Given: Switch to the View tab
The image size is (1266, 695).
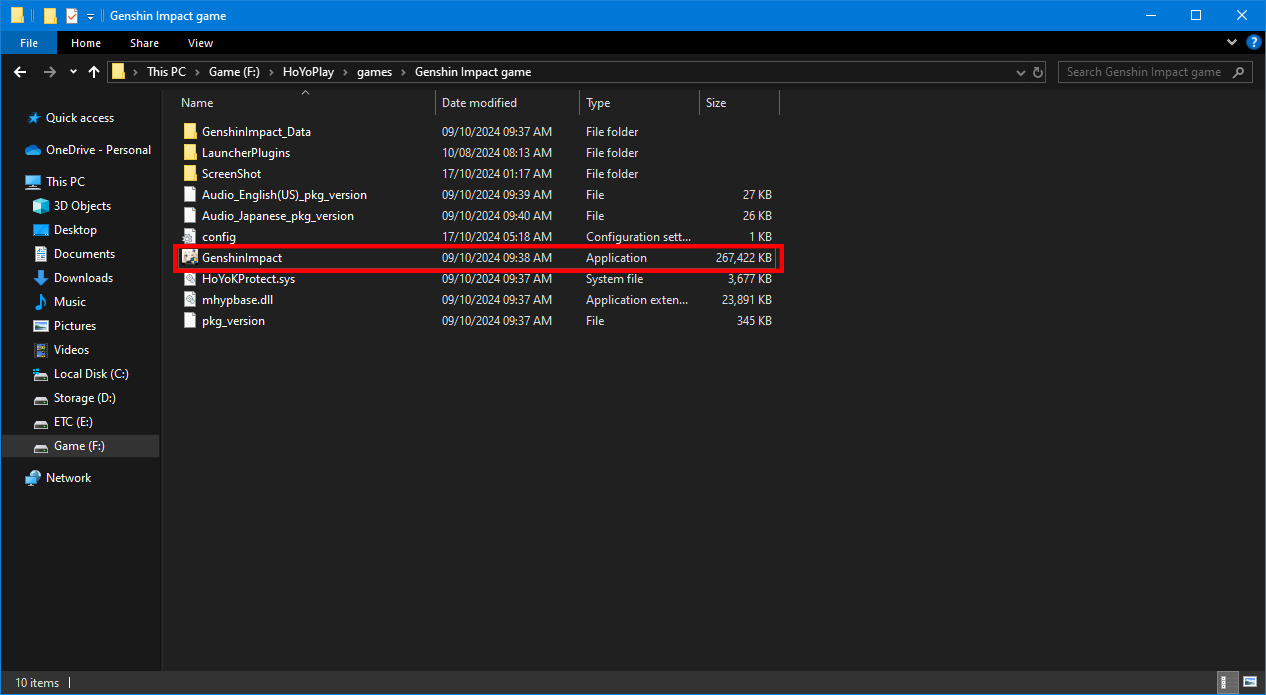Looking at the screenshot, I should click(x=200, y=42).
